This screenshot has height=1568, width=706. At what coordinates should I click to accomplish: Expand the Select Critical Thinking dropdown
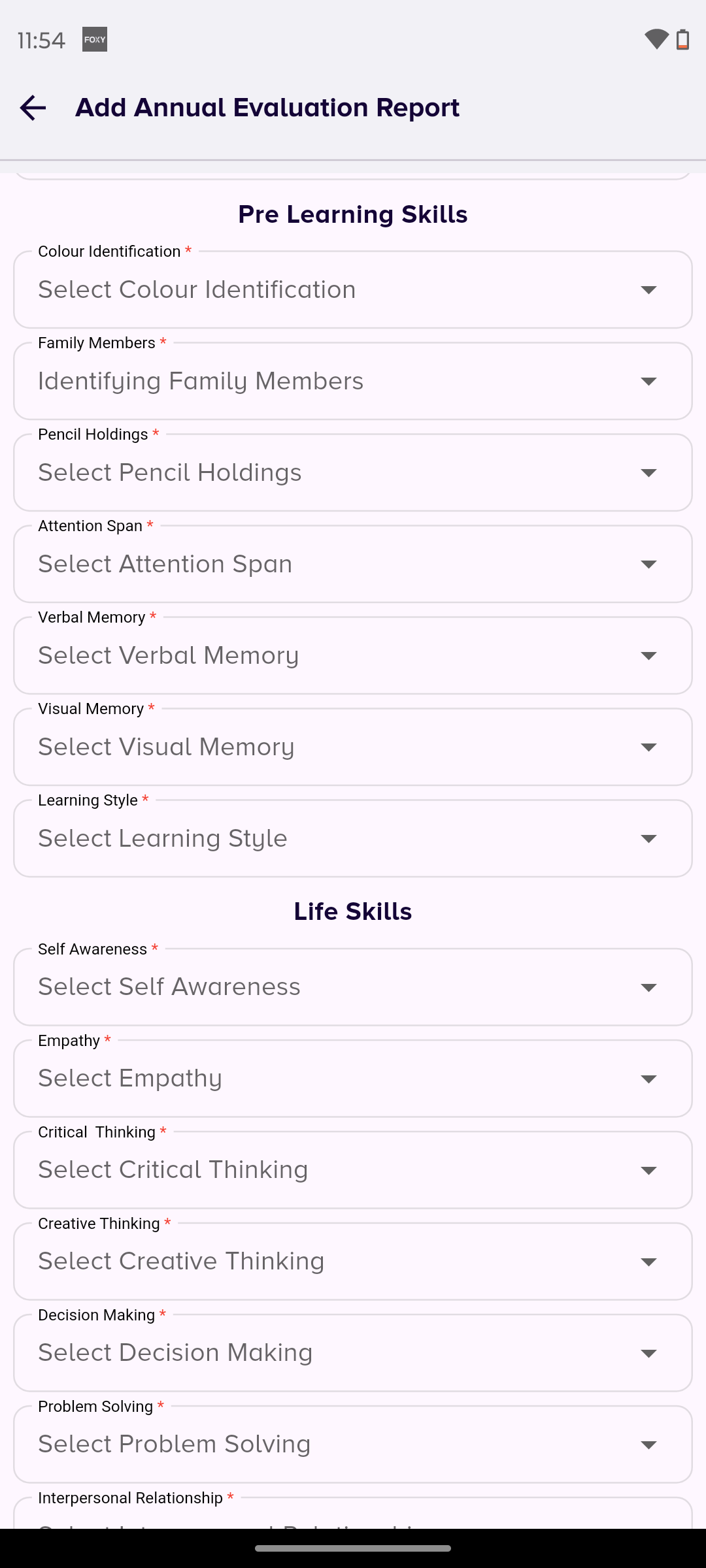(x=353, y=1170)
